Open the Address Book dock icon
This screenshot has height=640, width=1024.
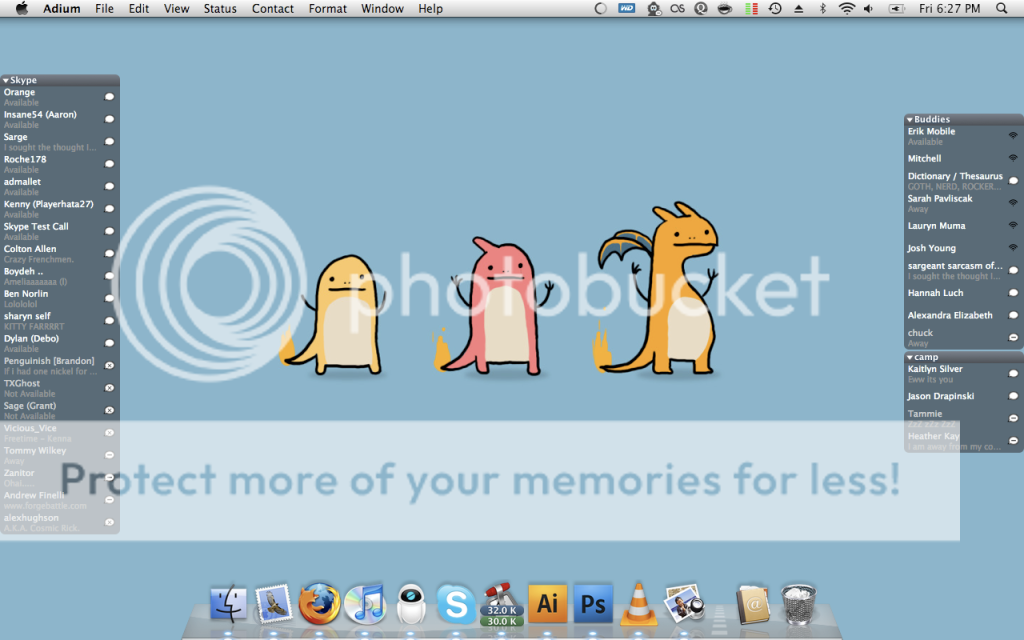pos(751,603)
